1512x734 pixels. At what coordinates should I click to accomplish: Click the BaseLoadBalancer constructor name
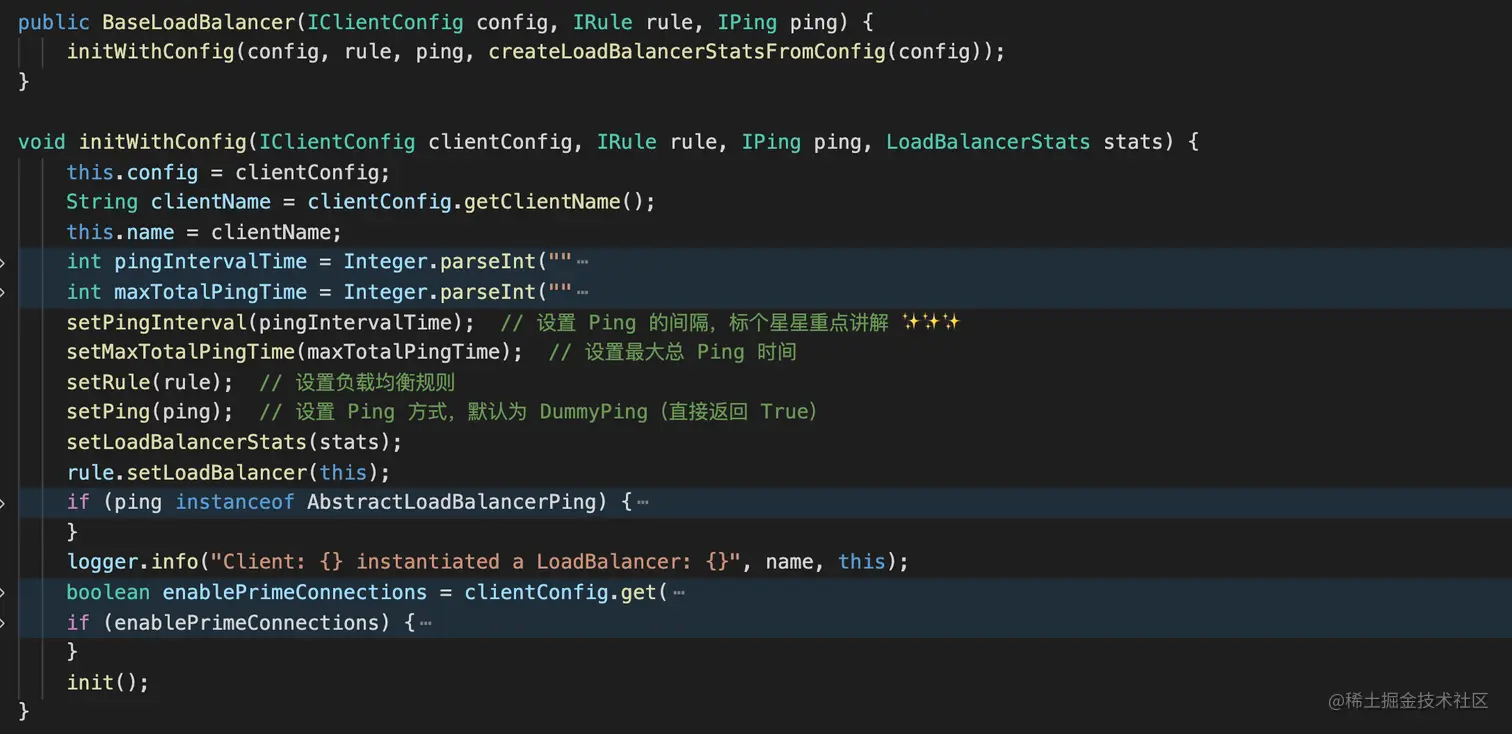[x=199, y=21]
